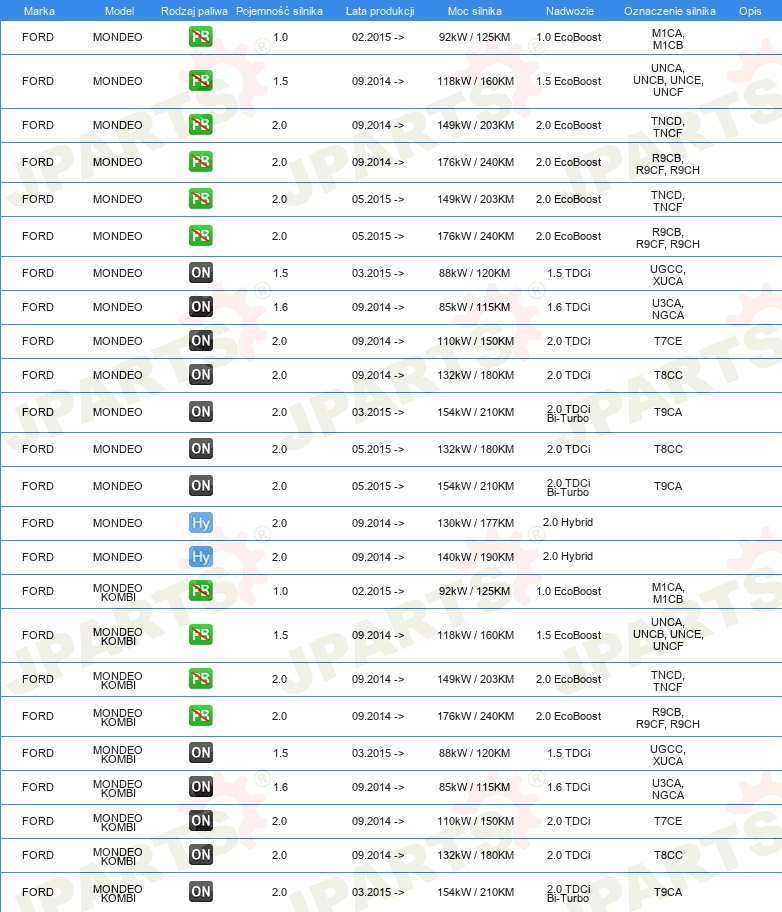Click petrol icon, Mondeo 09.2014 176kW row
Screen dimensions: 782x912
(x=201, y=161)
